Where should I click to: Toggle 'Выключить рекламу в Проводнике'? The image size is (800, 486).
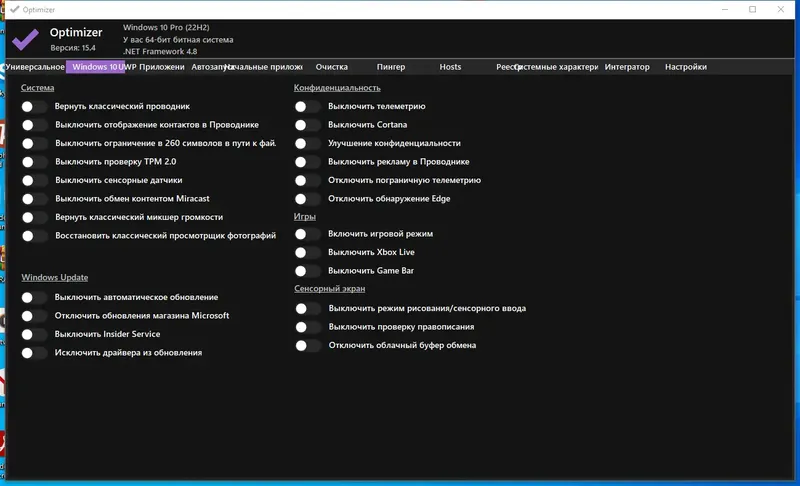pyautogui.click(x=308, y=162)
